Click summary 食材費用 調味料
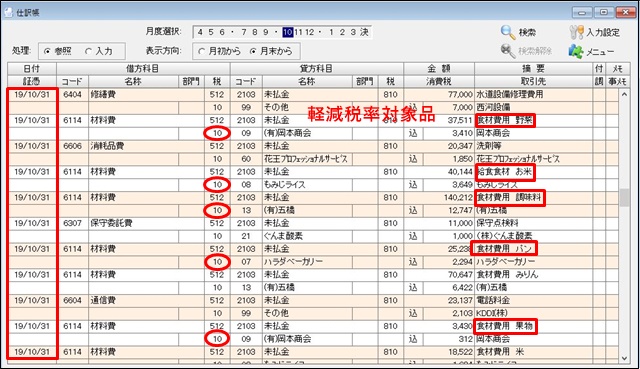 point(509,197)
